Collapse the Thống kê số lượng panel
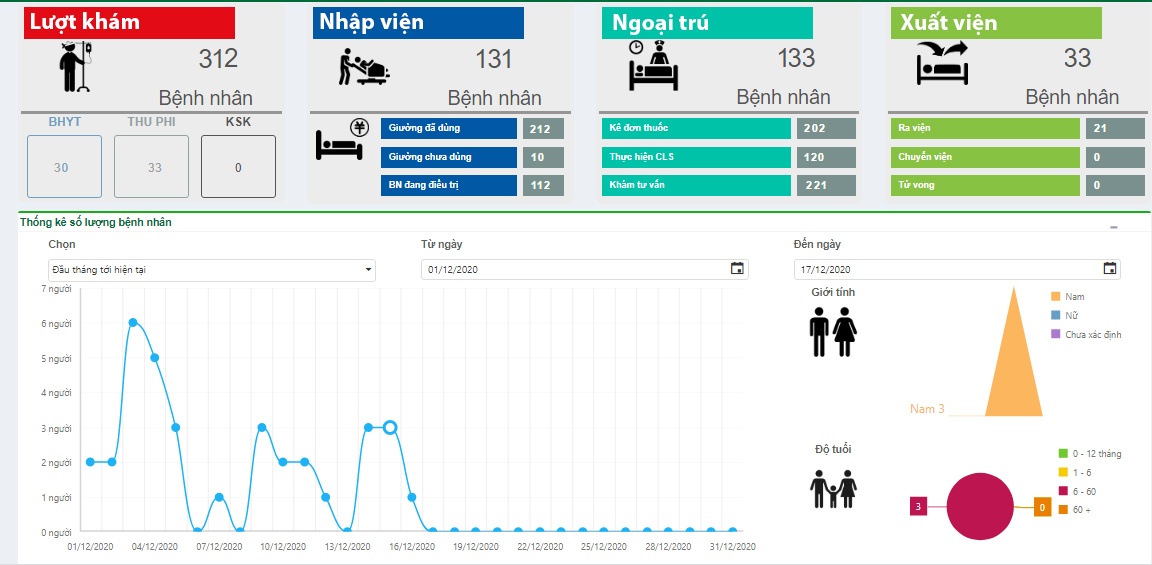1152x565 pixels. click(1114, 227)
